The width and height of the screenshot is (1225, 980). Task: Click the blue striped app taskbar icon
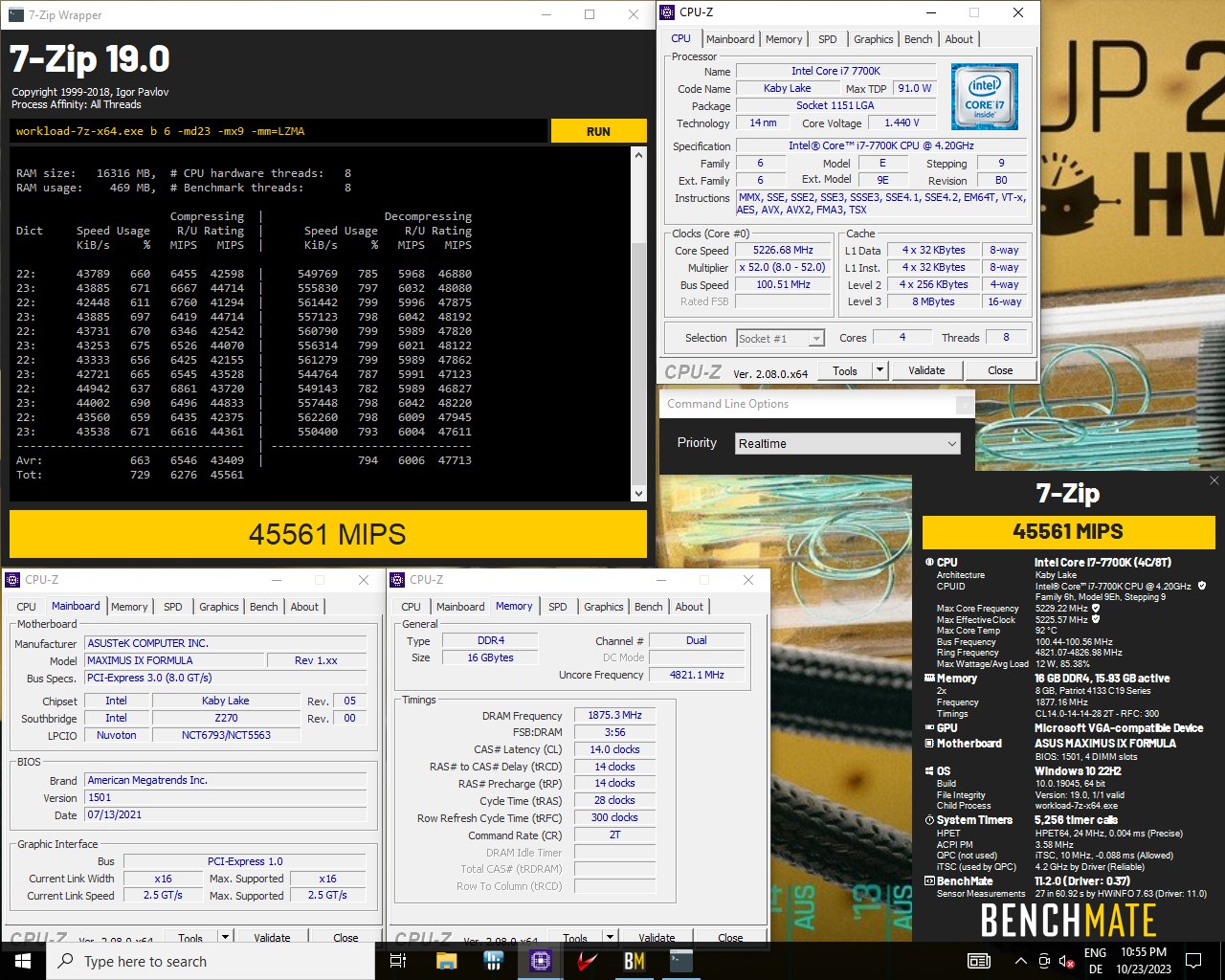click(494, 961)
